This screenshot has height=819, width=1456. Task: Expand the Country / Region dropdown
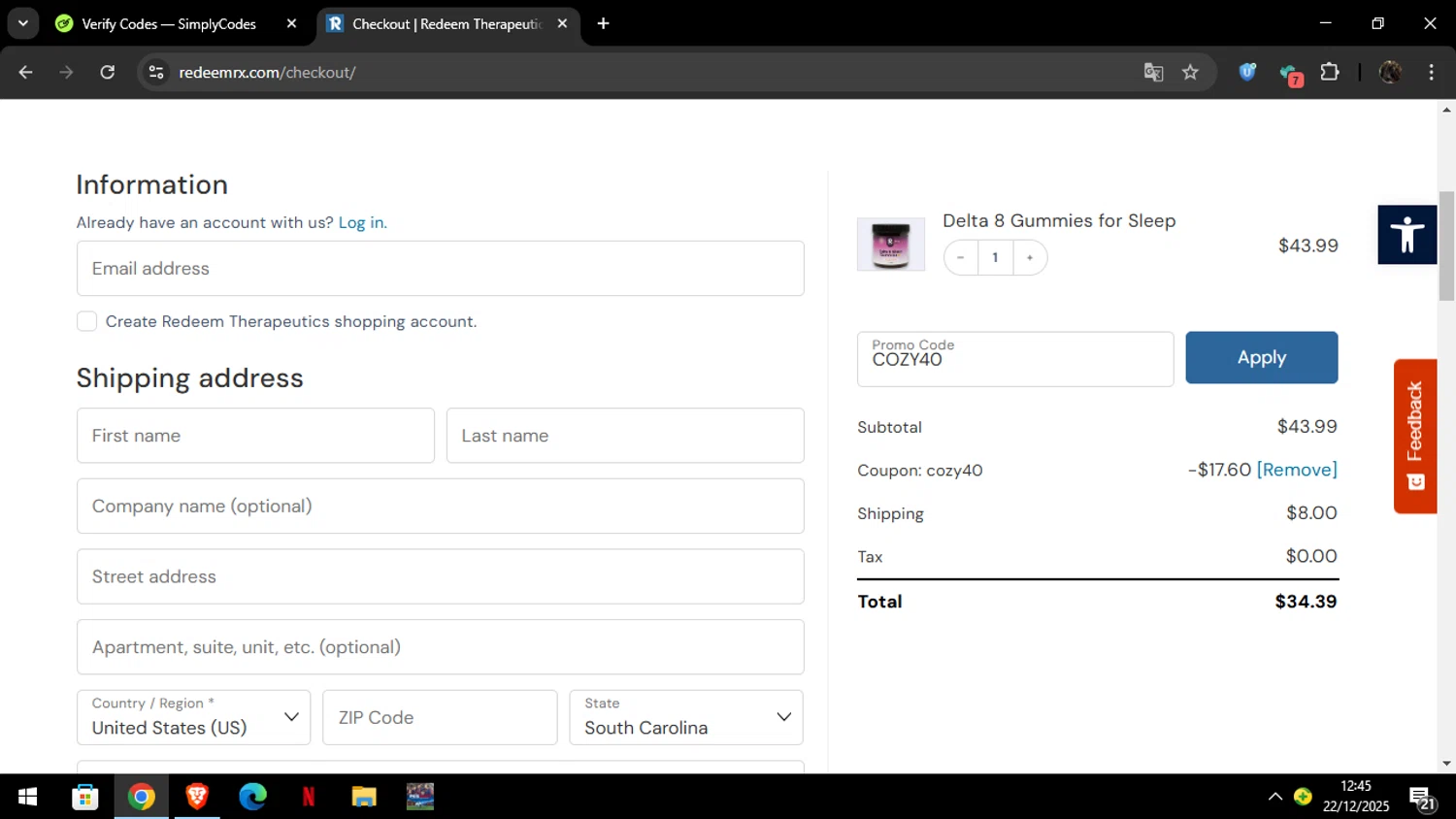pos(193,718)
